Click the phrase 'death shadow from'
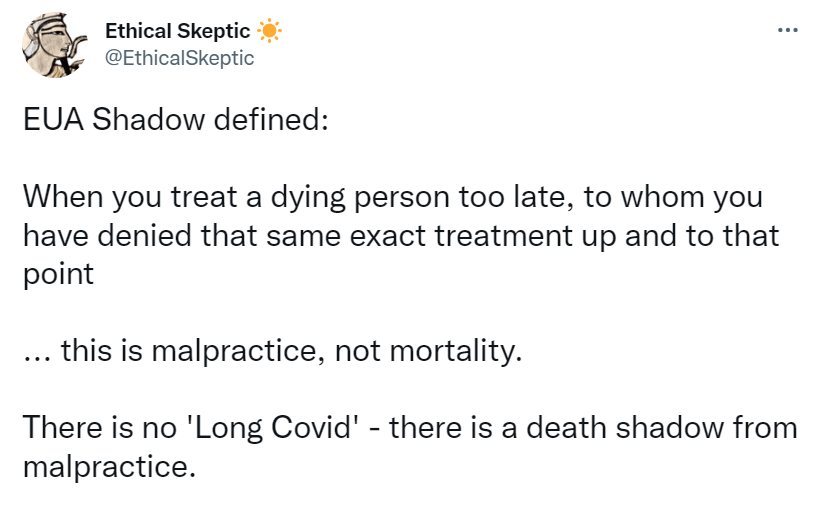 click(x=684, y=427)
